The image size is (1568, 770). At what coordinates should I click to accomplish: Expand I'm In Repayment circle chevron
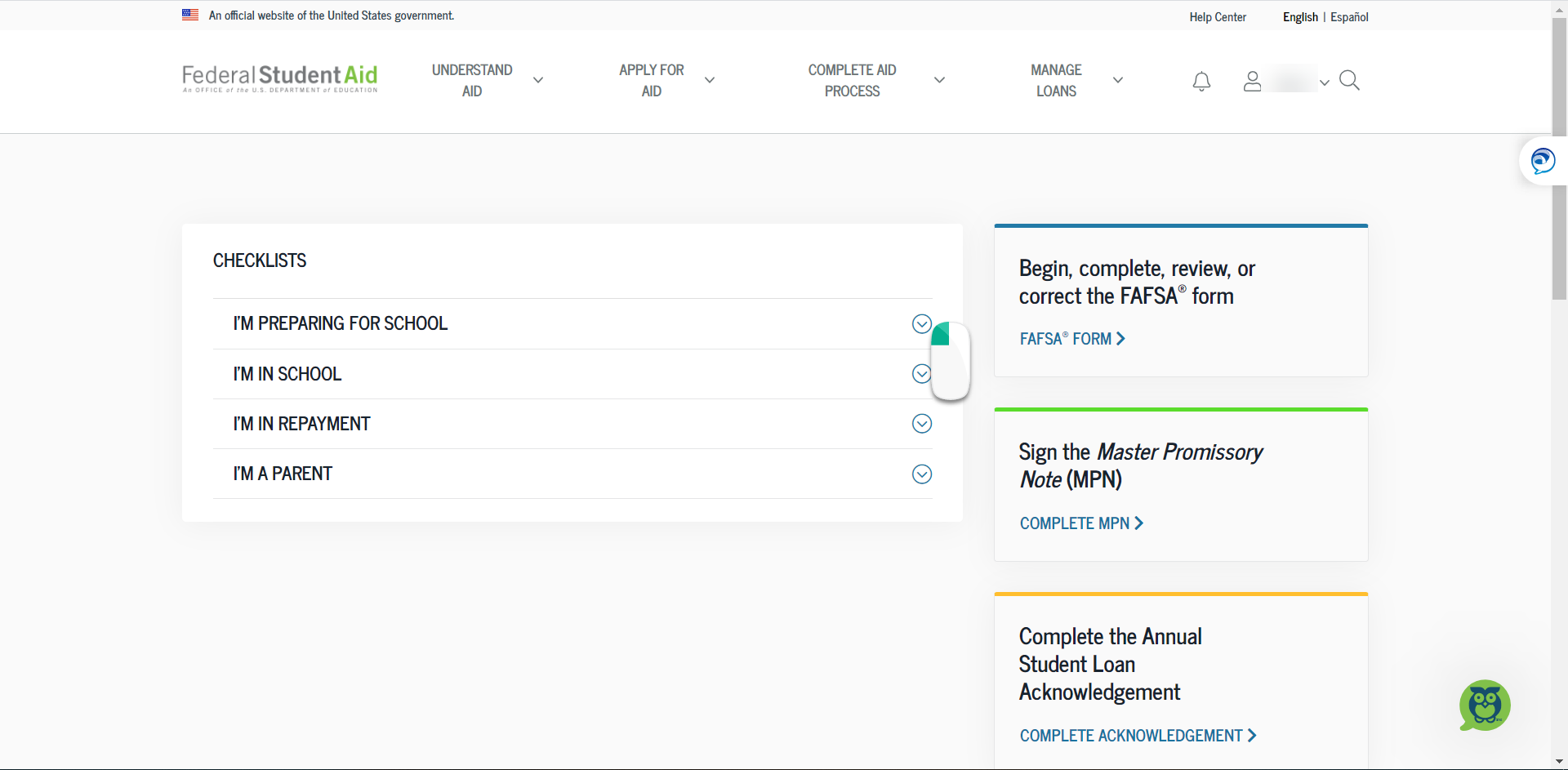point(922,424)
